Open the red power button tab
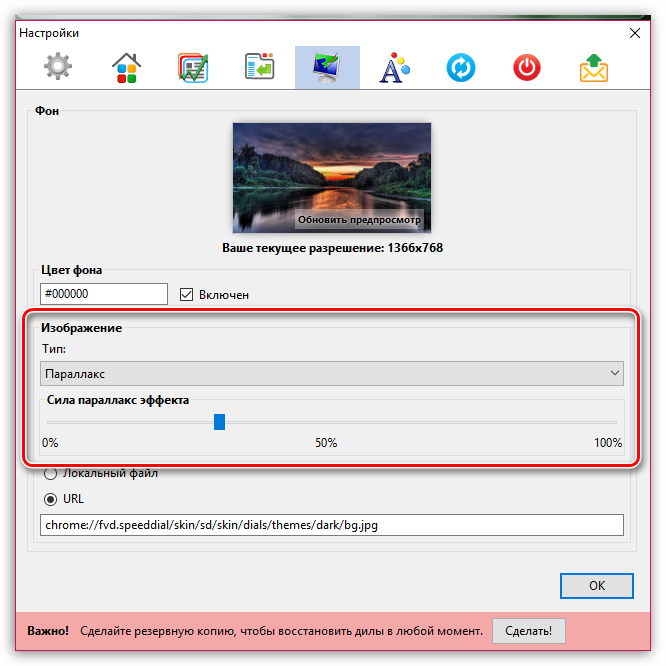Image resolution: width=666 pixels, height=666 pixels. (527, 67)
